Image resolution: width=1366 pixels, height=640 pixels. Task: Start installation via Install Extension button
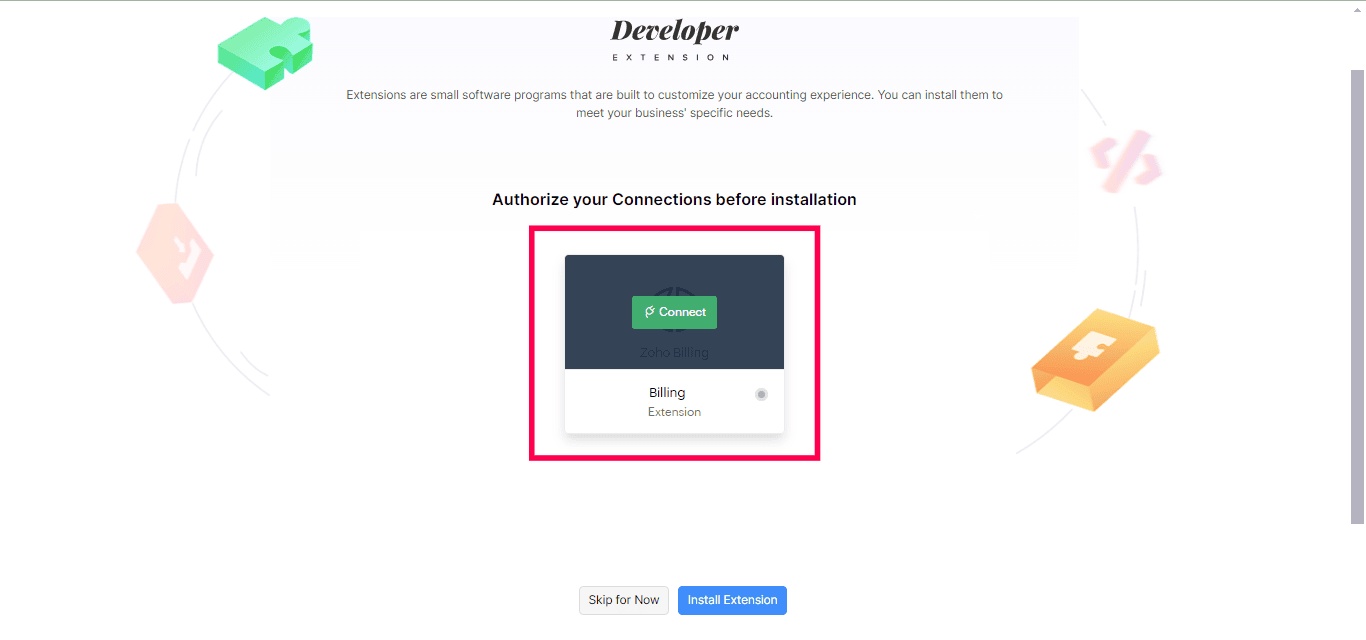(732, 600)
